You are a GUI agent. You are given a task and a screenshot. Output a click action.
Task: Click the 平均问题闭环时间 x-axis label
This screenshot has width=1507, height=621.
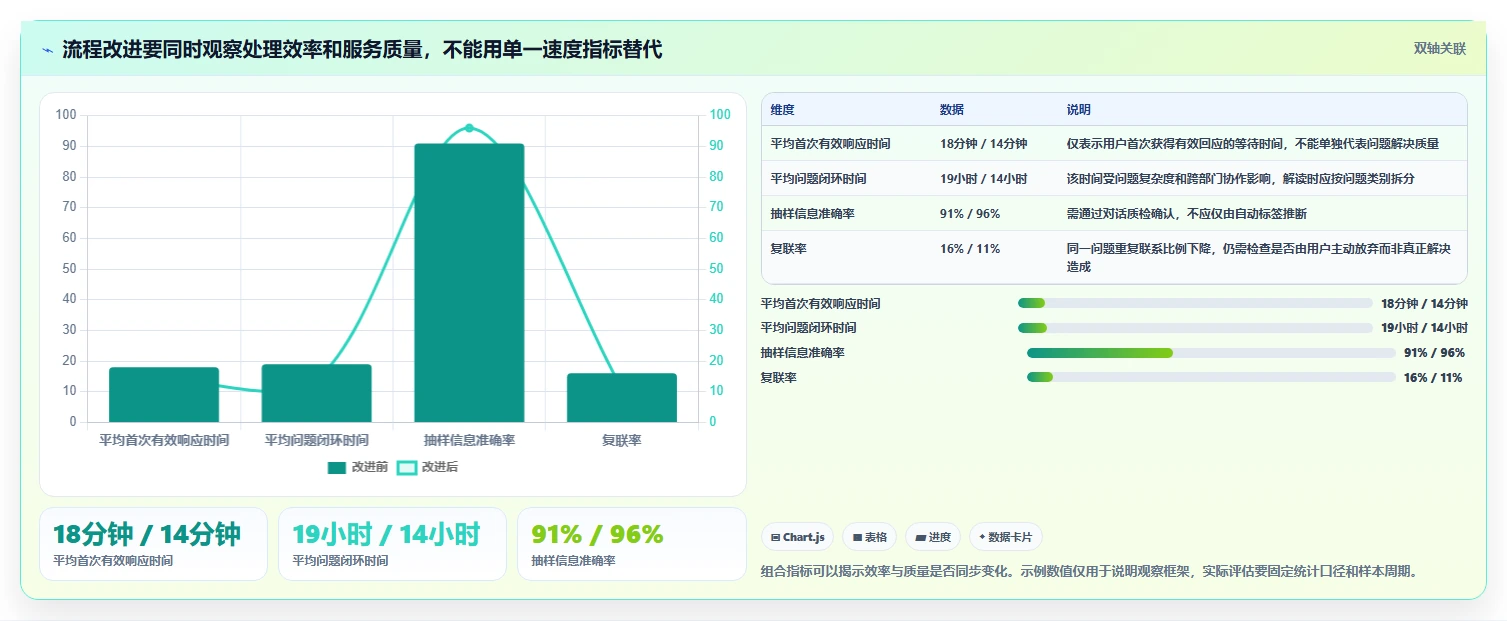point(316,440)
